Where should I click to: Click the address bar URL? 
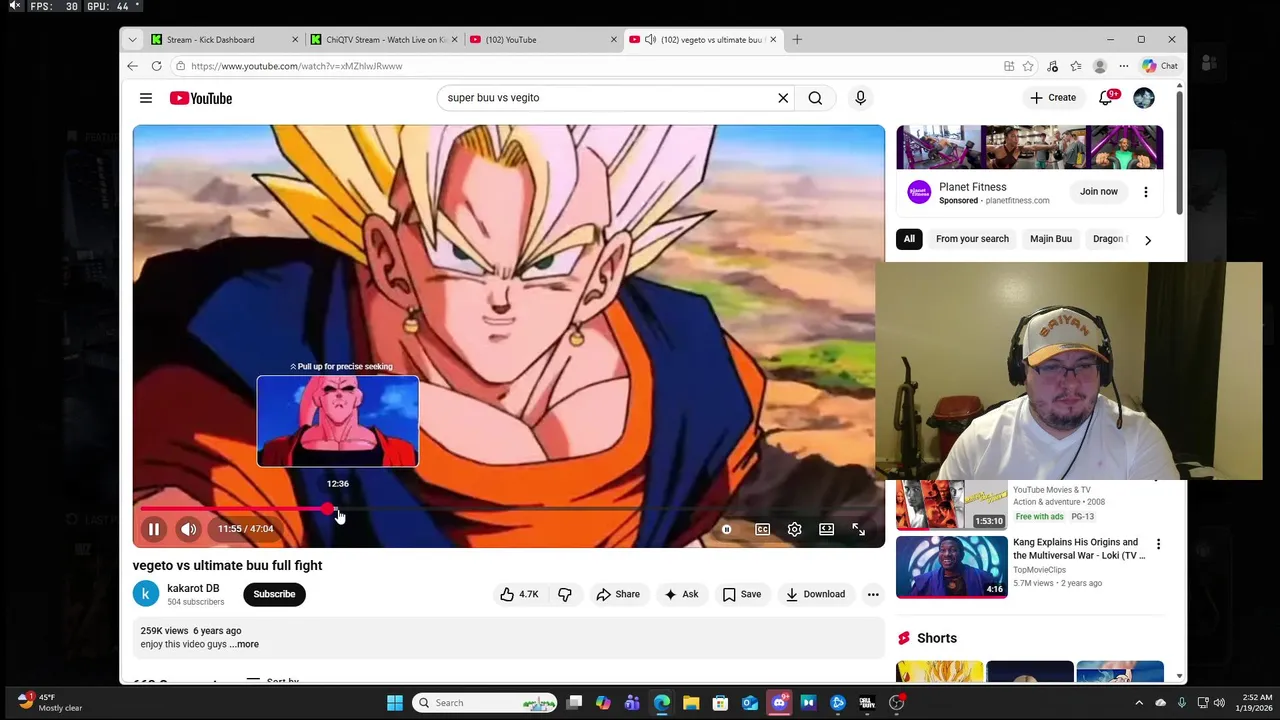coord(297,66)
